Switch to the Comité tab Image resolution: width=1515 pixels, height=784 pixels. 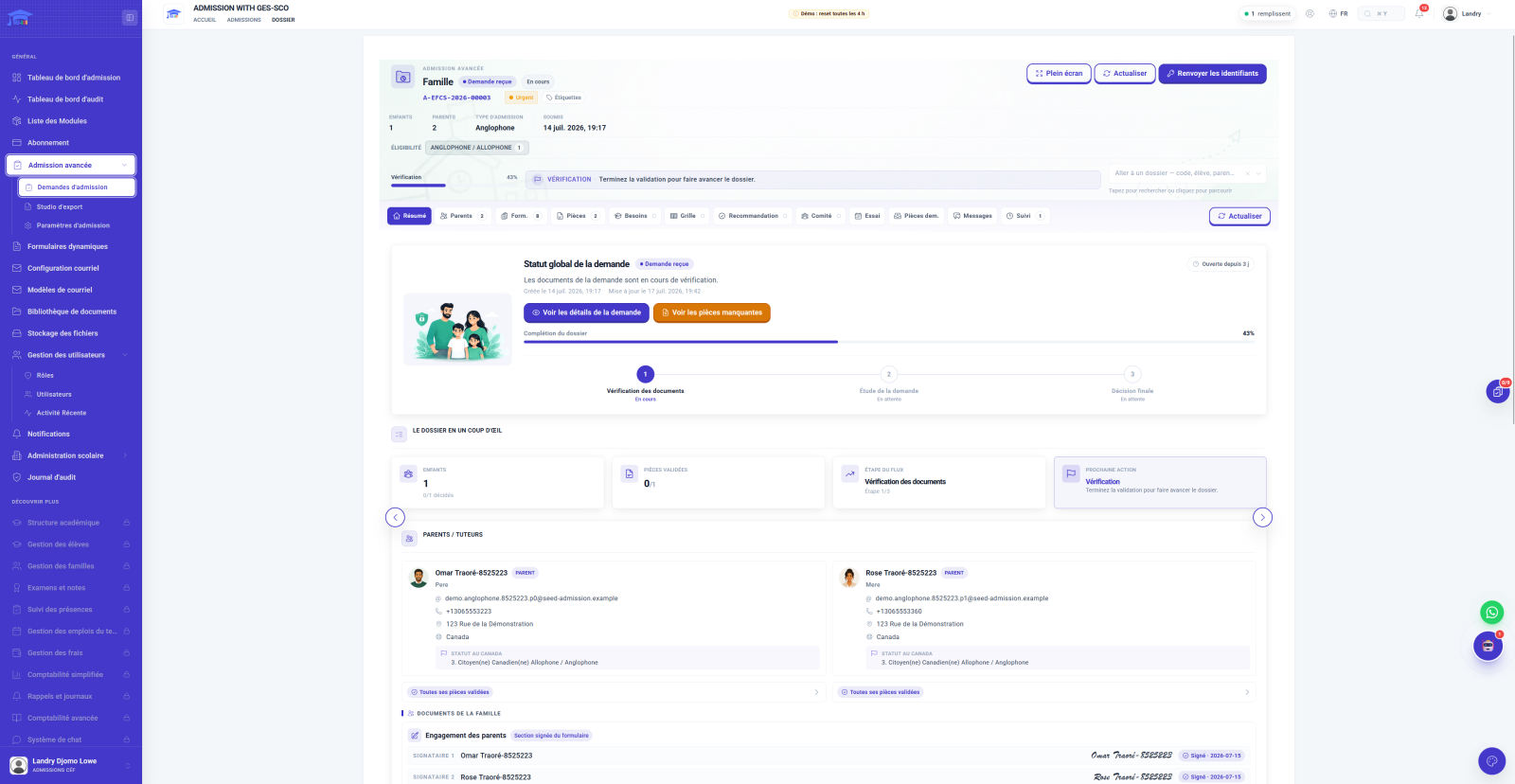[820, 216]
